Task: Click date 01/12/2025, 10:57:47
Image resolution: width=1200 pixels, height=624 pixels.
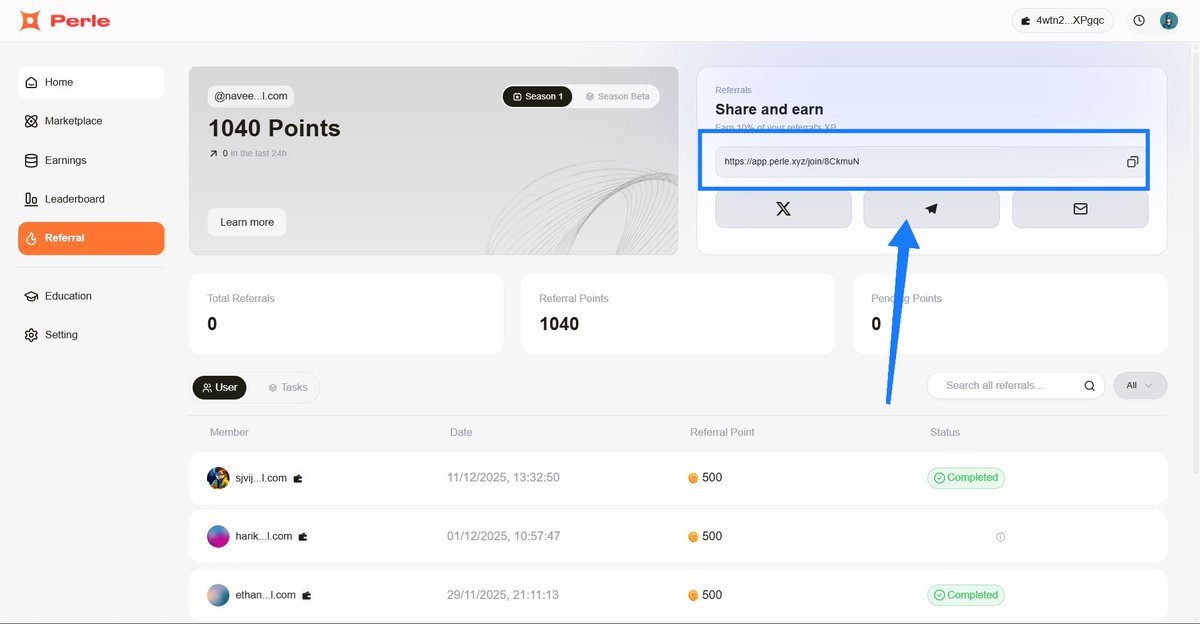Action: [503, 536]
